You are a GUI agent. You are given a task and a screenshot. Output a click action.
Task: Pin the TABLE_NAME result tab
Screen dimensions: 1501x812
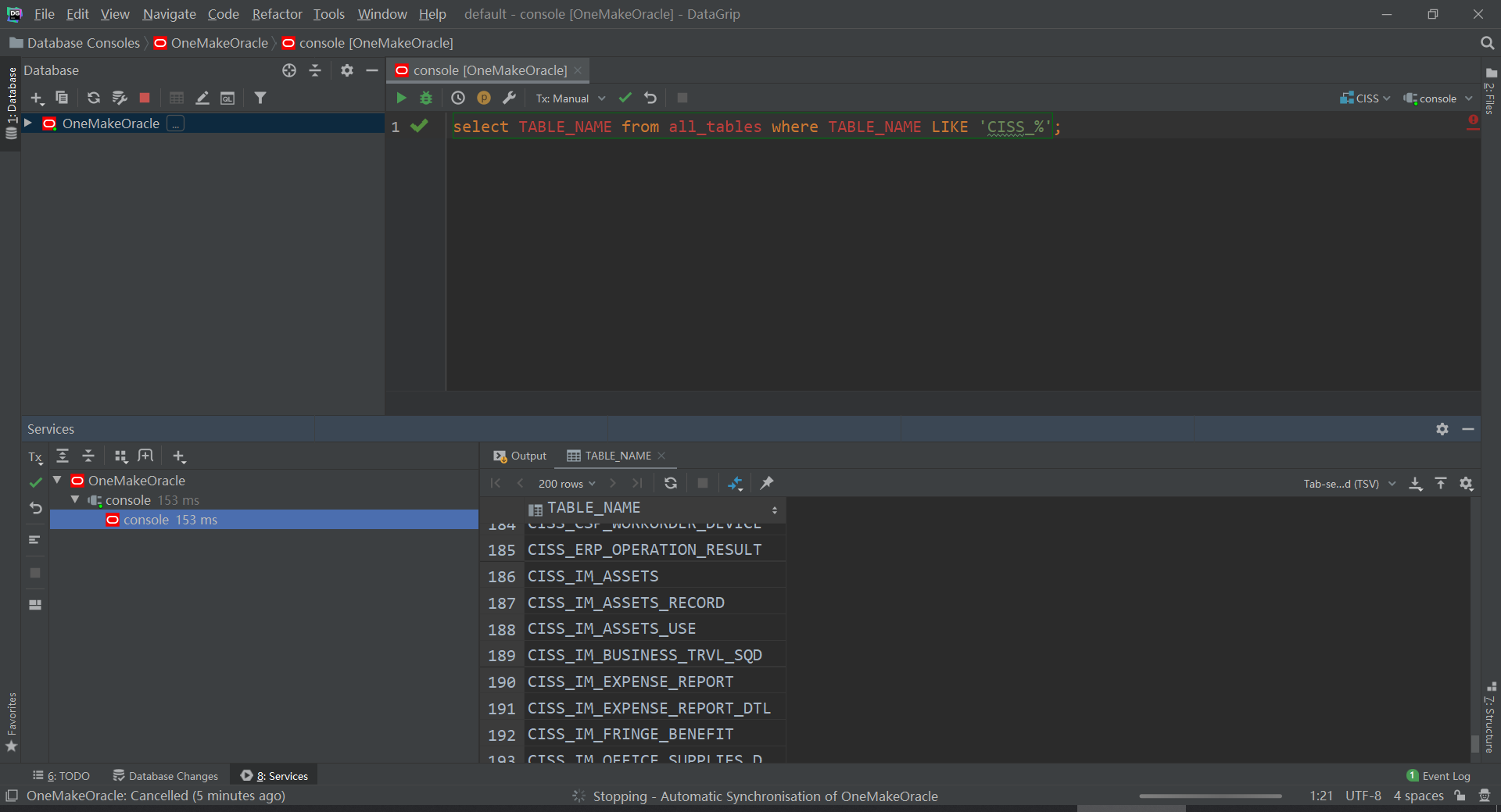point(767,483)
